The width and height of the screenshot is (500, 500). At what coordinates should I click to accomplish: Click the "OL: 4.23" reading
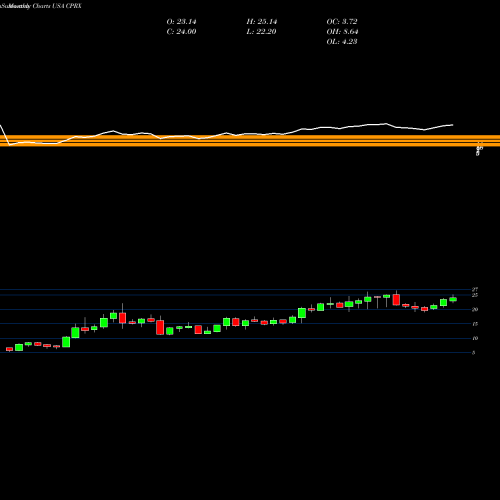click(x=342, y=42)
